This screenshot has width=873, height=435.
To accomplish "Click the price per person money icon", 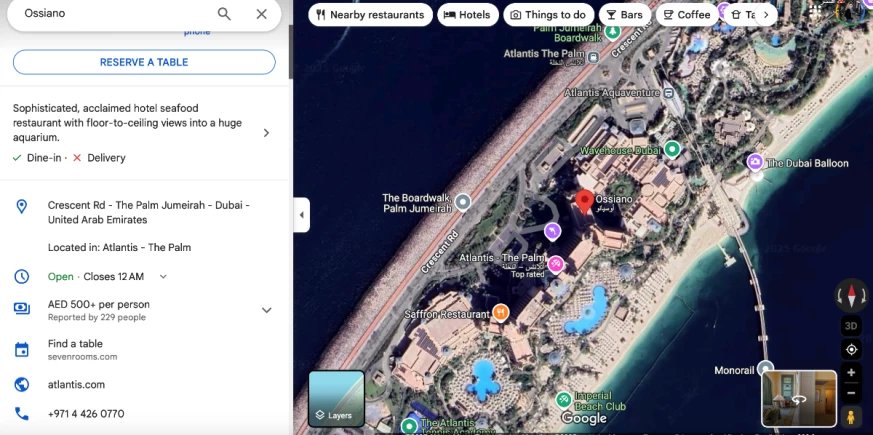I will [21, 309].
